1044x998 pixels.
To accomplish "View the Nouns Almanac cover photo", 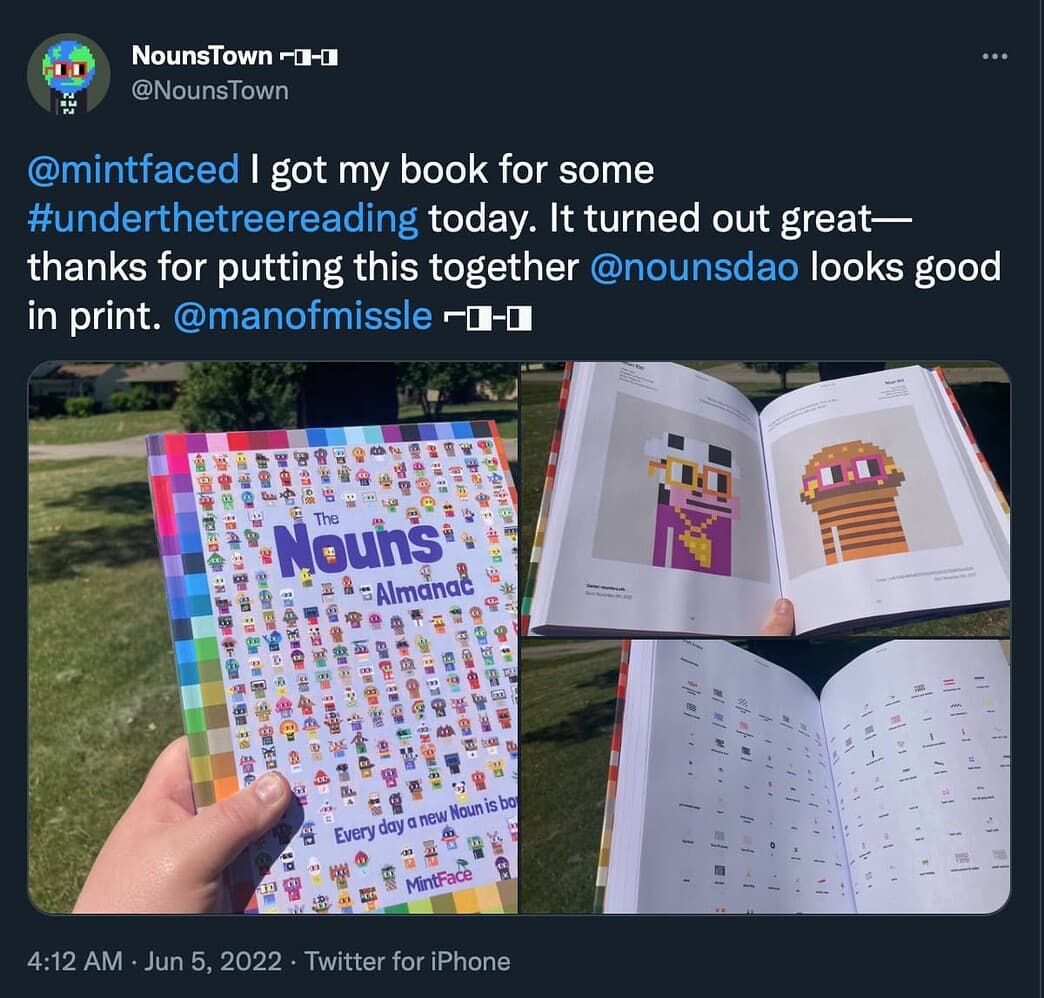I will click(x=273, y=637).
